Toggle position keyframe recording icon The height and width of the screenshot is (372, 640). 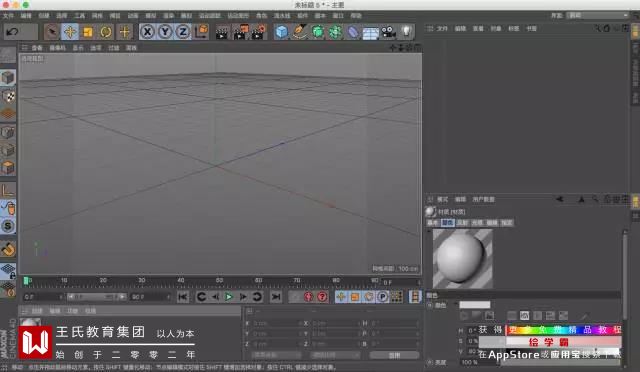point(341,297)
